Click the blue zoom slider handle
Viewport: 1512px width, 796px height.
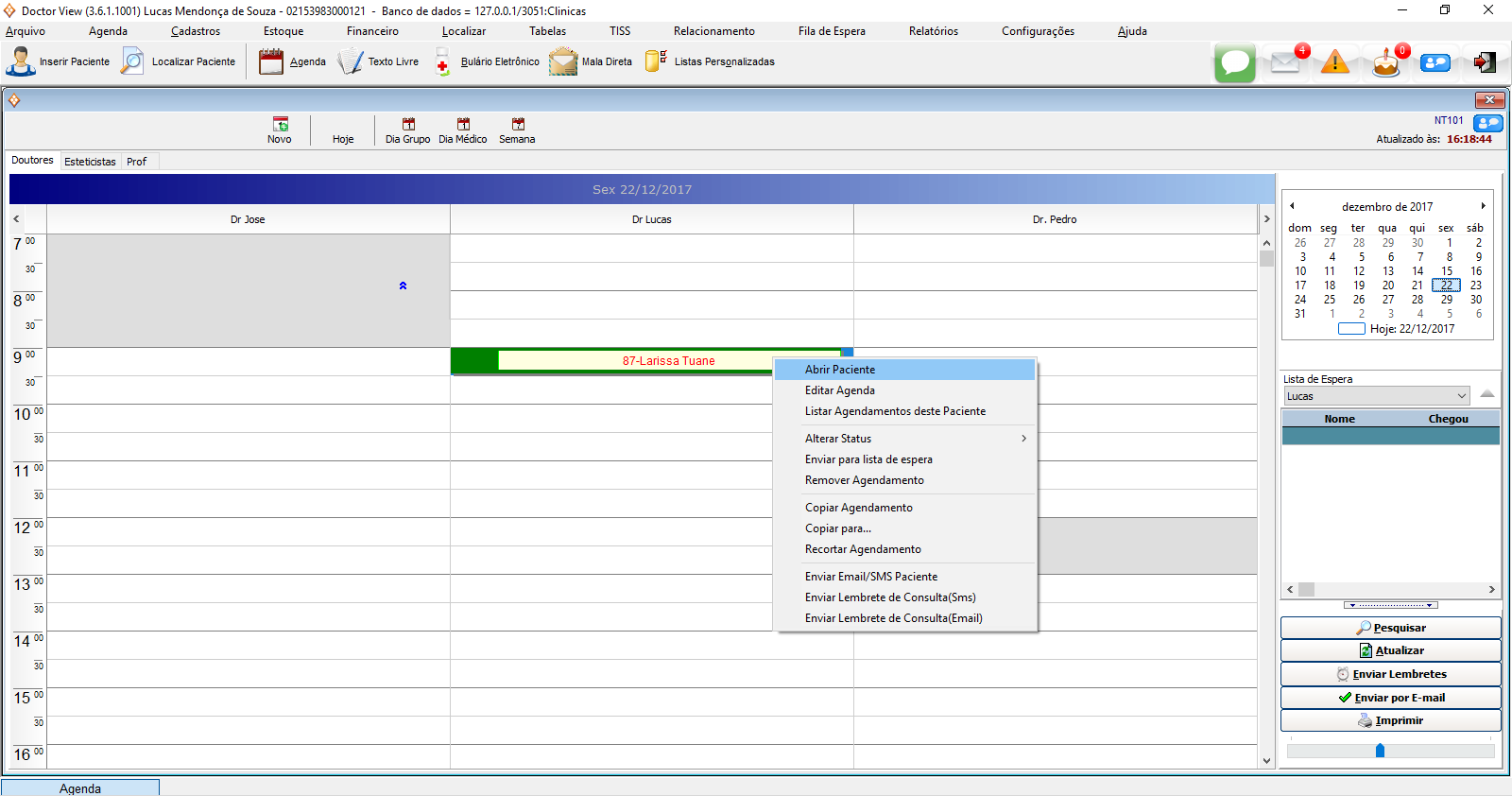coord(1380,751)
